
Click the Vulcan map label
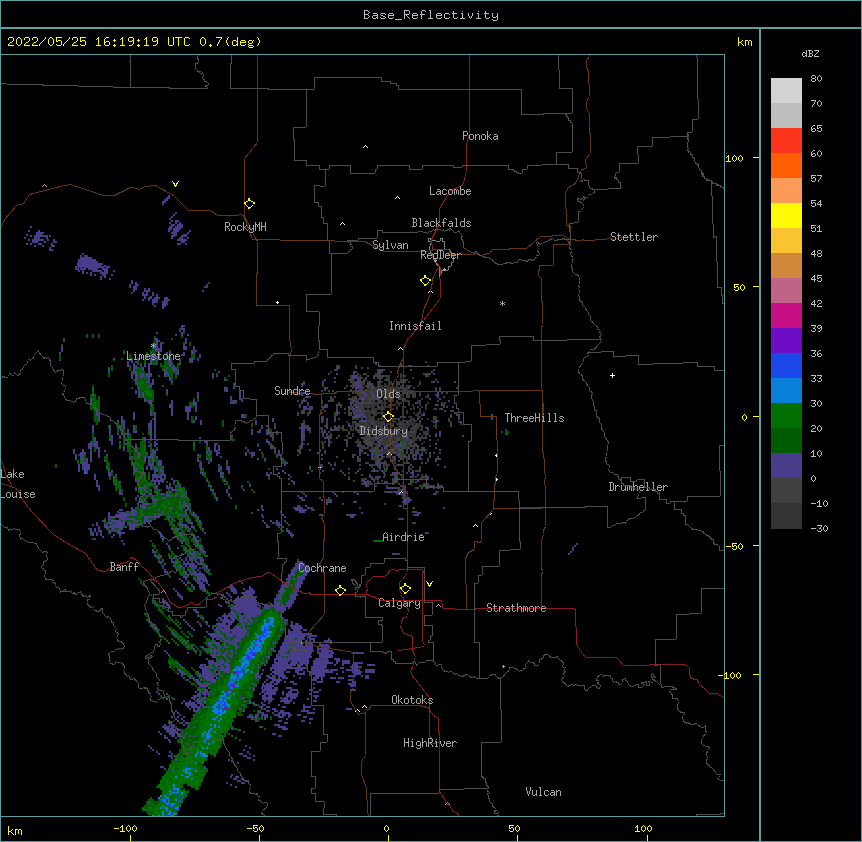543,792
